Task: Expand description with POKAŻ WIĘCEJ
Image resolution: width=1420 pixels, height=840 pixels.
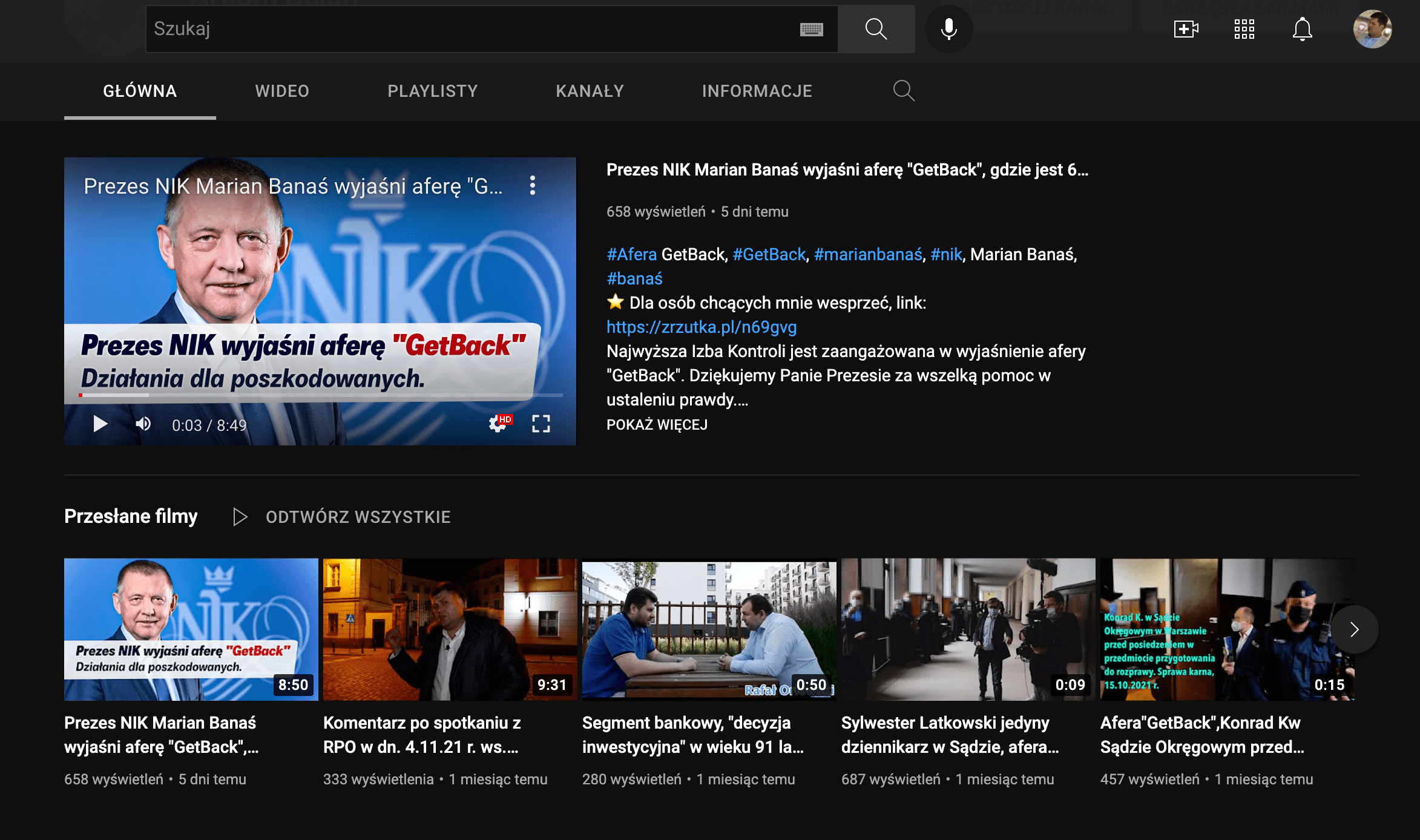Action: [657, 424]
